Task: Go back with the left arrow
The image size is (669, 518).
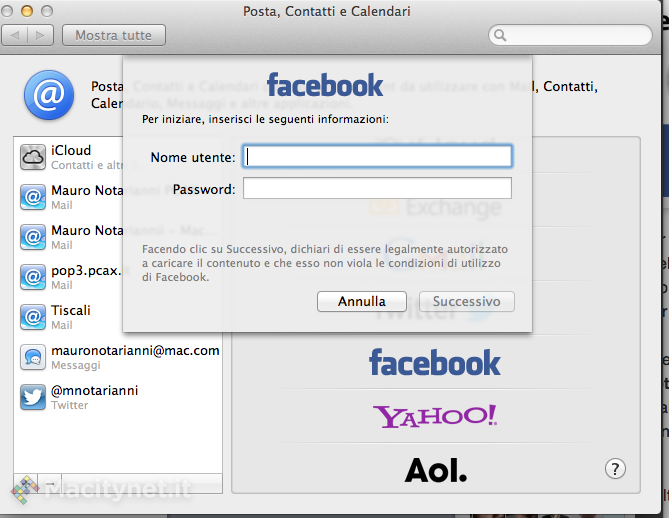Action: pos(15,35)
